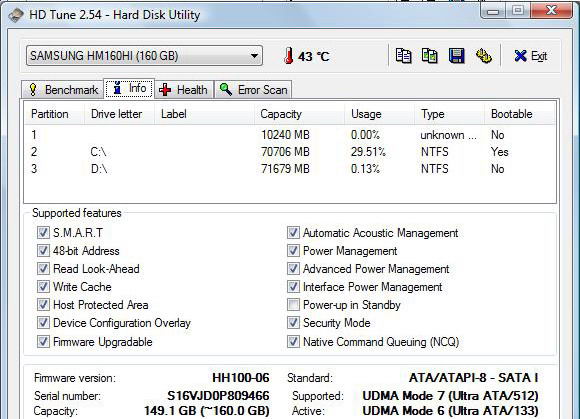Toggle the Host Protected Area checkbox
Screen dimensions: 580x419
tap(43, 305)
